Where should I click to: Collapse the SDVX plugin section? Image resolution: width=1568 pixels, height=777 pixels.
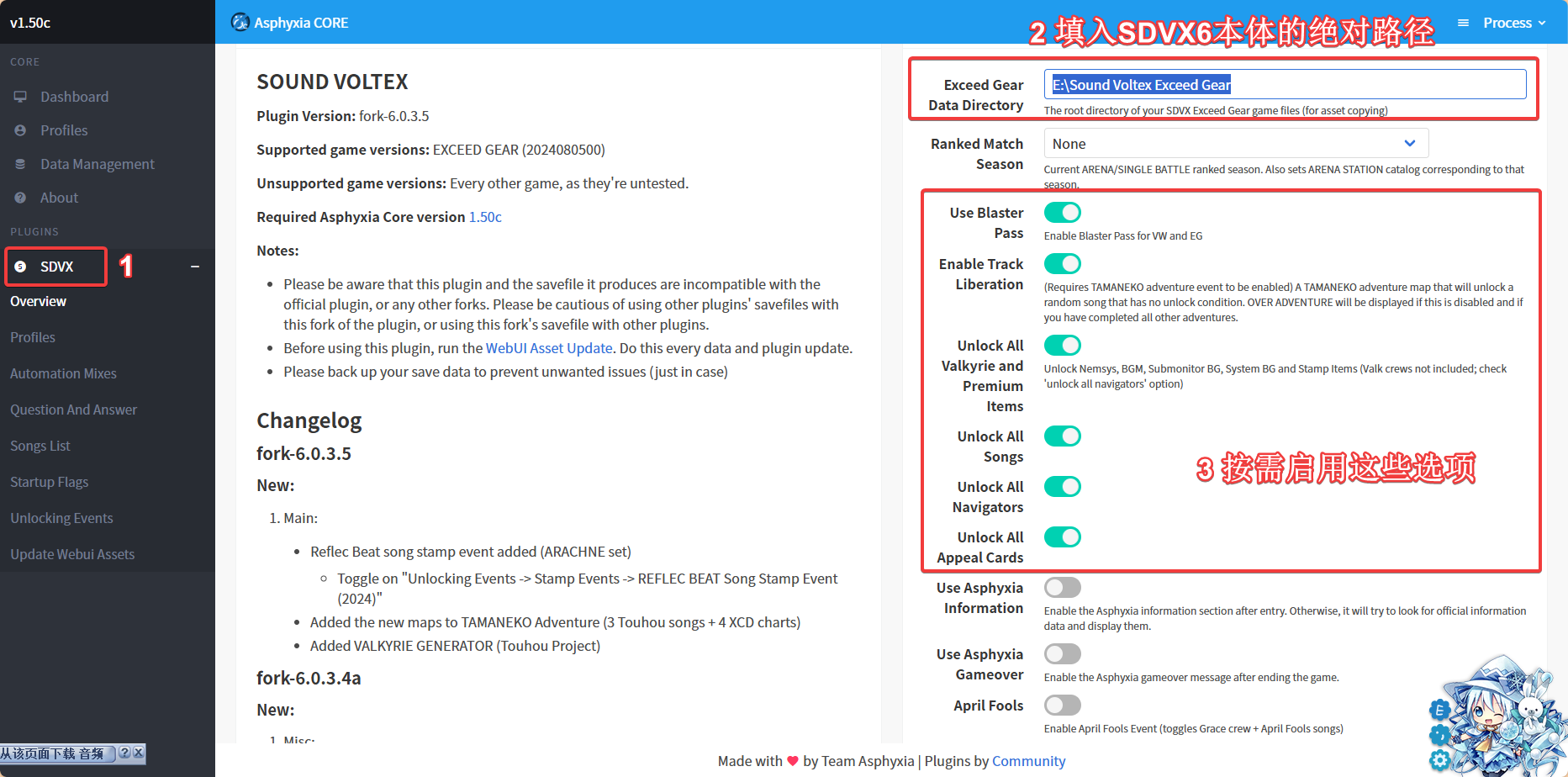coord(195,267)
